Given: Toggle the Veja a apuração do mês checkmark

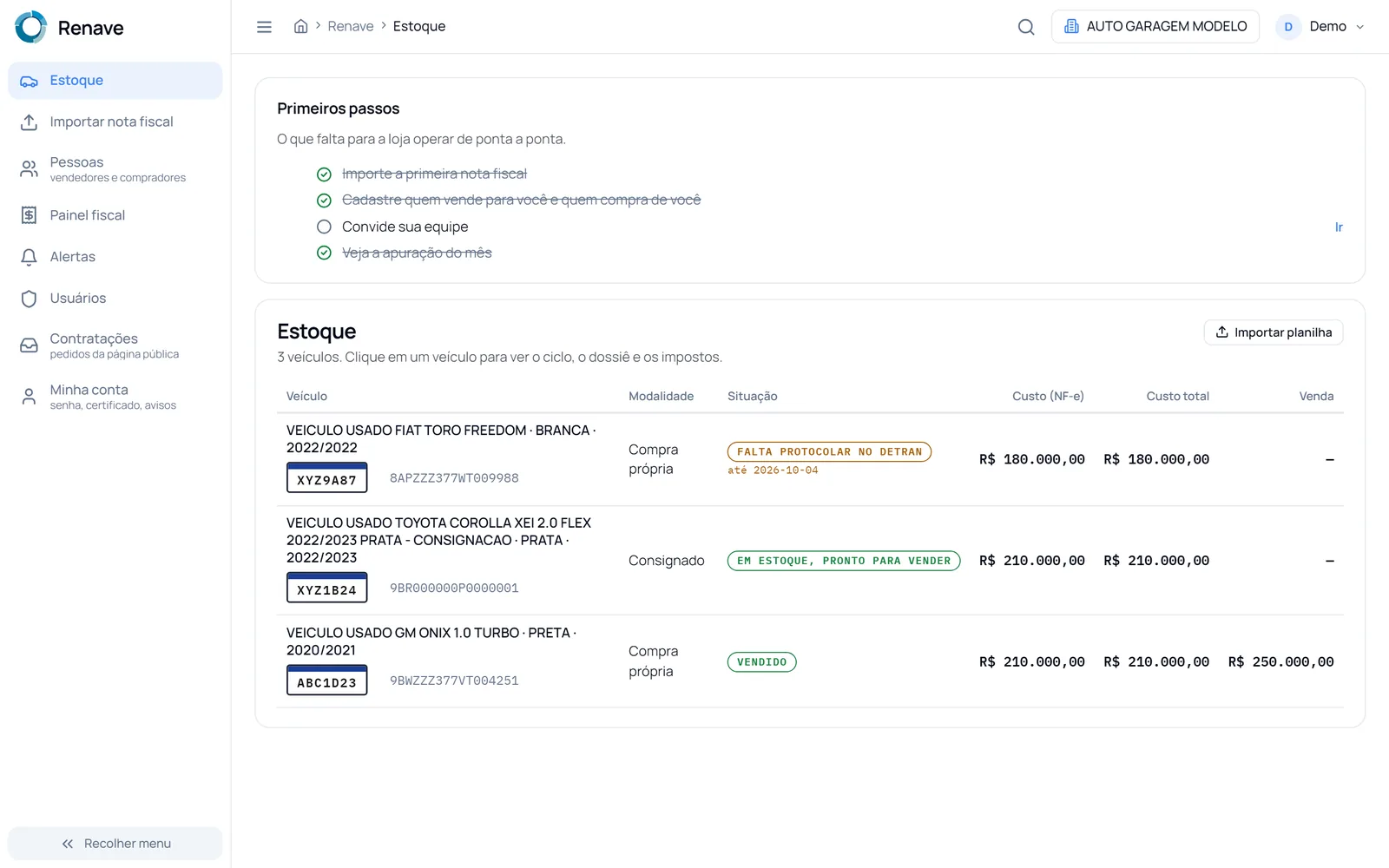Looking at the screenshot, I should pos(324,253).
